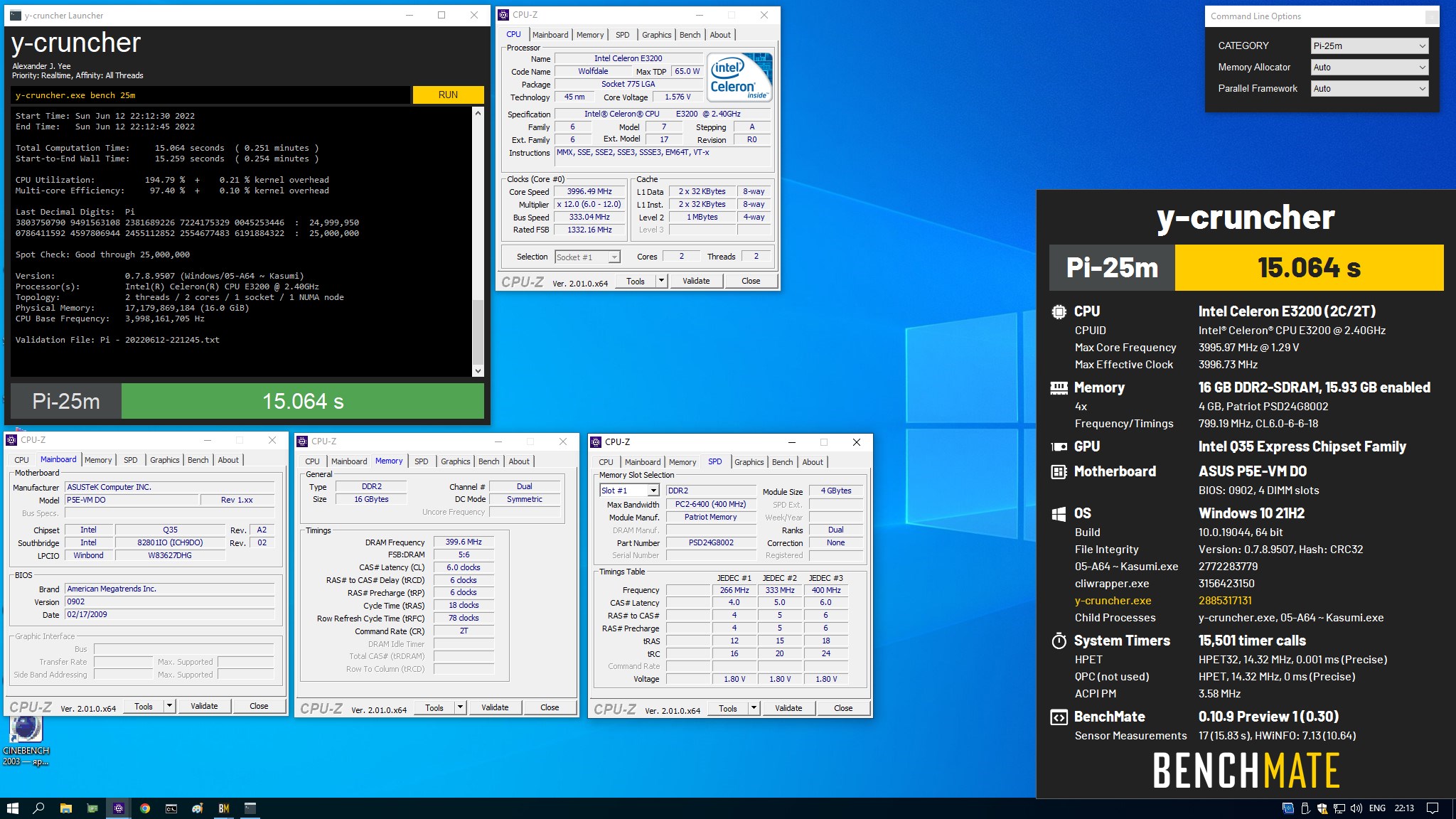
Task: Click the Motherboard icon in BenchMate panel
Action: (x=1059, y=471)
